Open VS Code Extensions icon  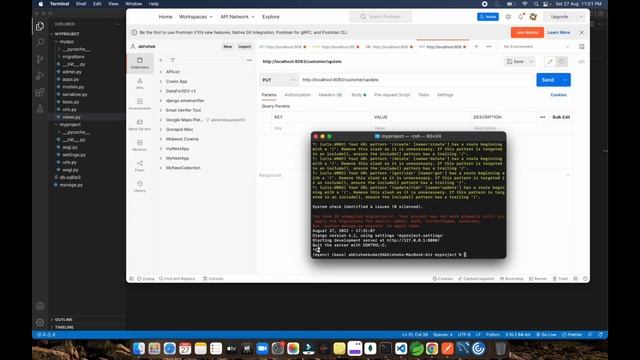tap(40, 92)
